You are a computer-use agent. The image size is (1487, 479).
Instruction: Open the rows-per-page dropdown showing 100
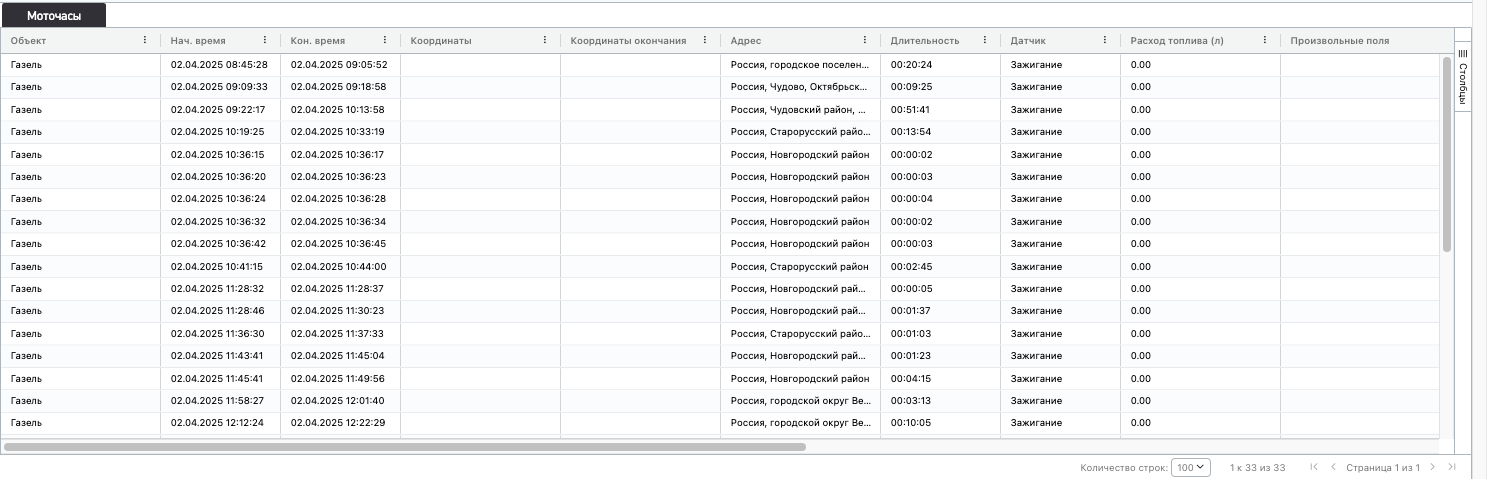[1191, 467]
